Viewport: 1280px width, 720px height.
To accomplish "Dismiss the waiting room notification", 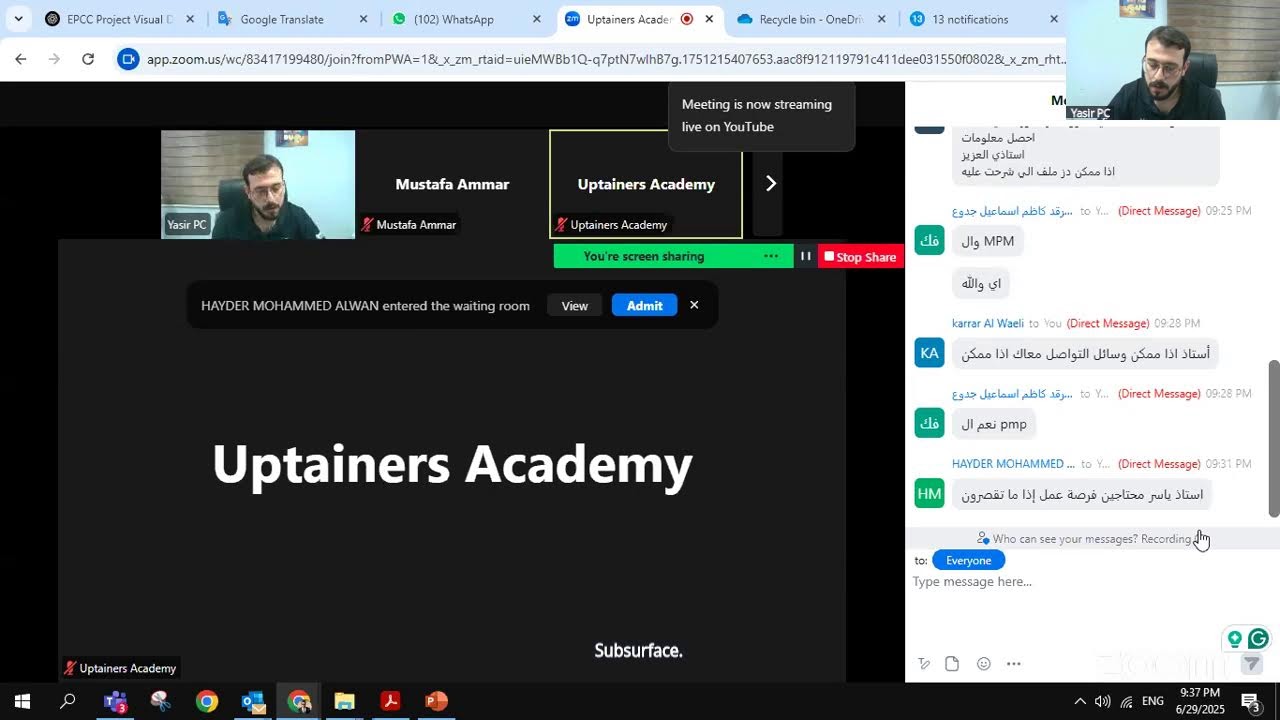I will (694, 305).
